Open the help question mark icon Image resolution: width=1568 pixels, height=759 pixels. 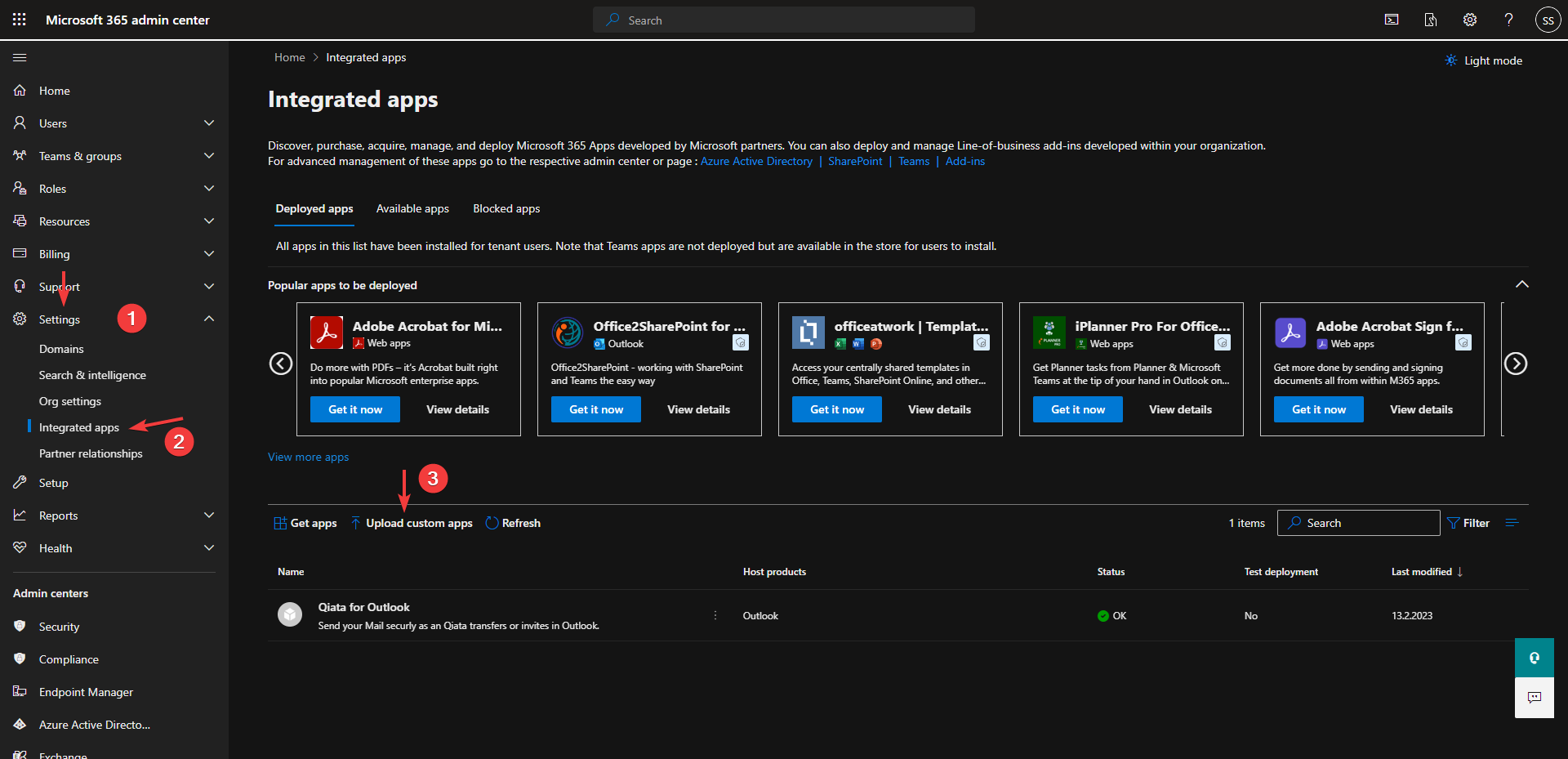(1508, 20)
